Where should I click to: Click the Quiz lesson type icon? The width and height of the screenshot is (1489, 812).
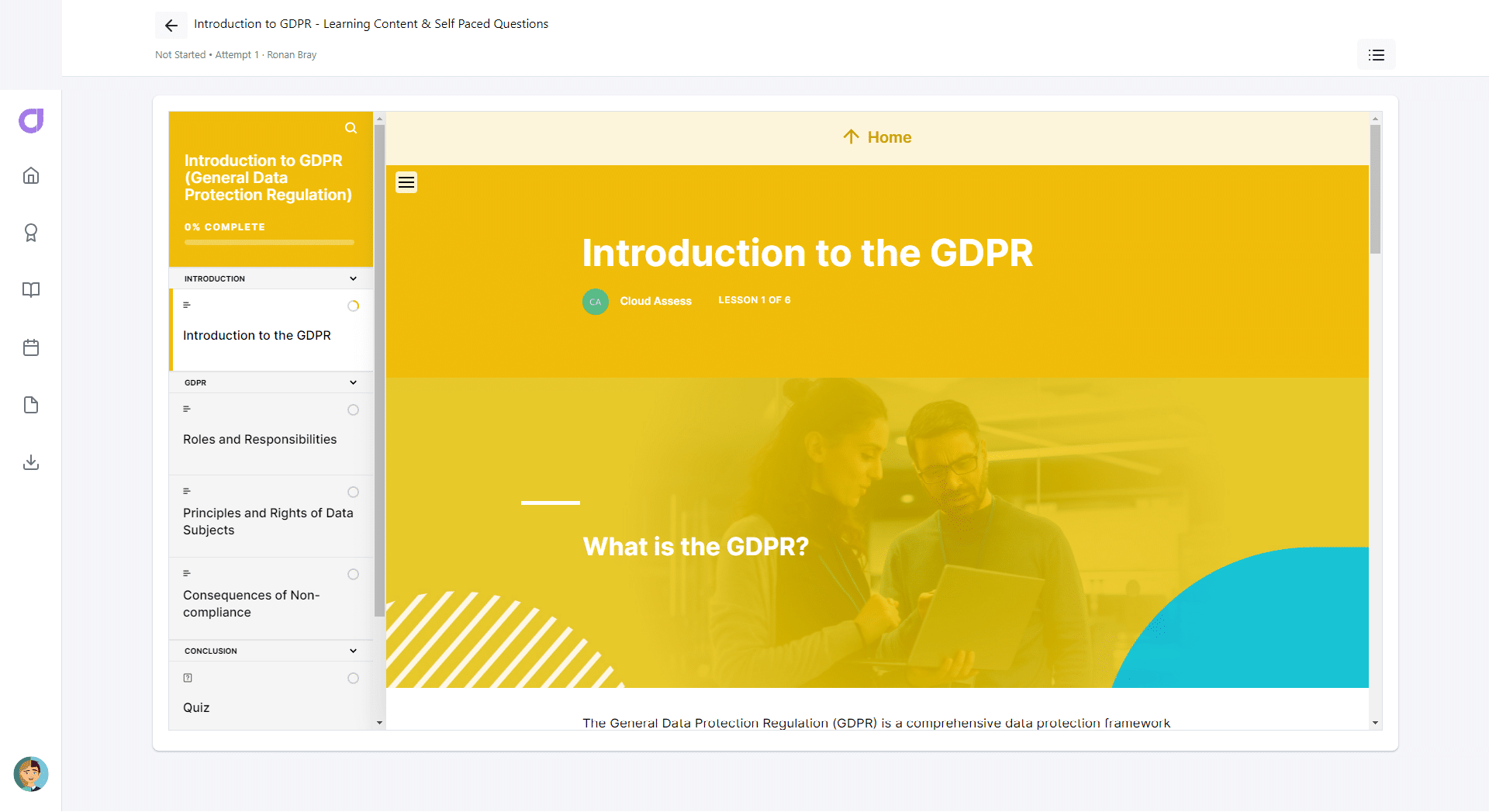pos(188,678)
